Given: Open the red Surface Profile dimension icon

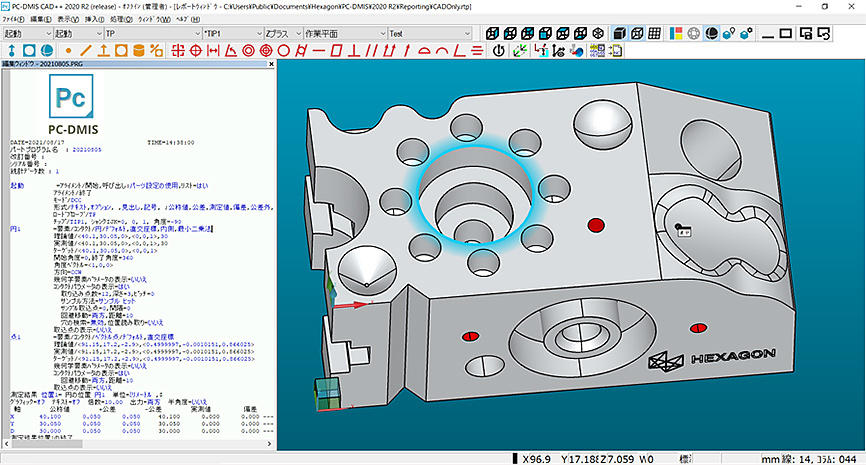Looking at the screenshot, I should coord(425,51).
